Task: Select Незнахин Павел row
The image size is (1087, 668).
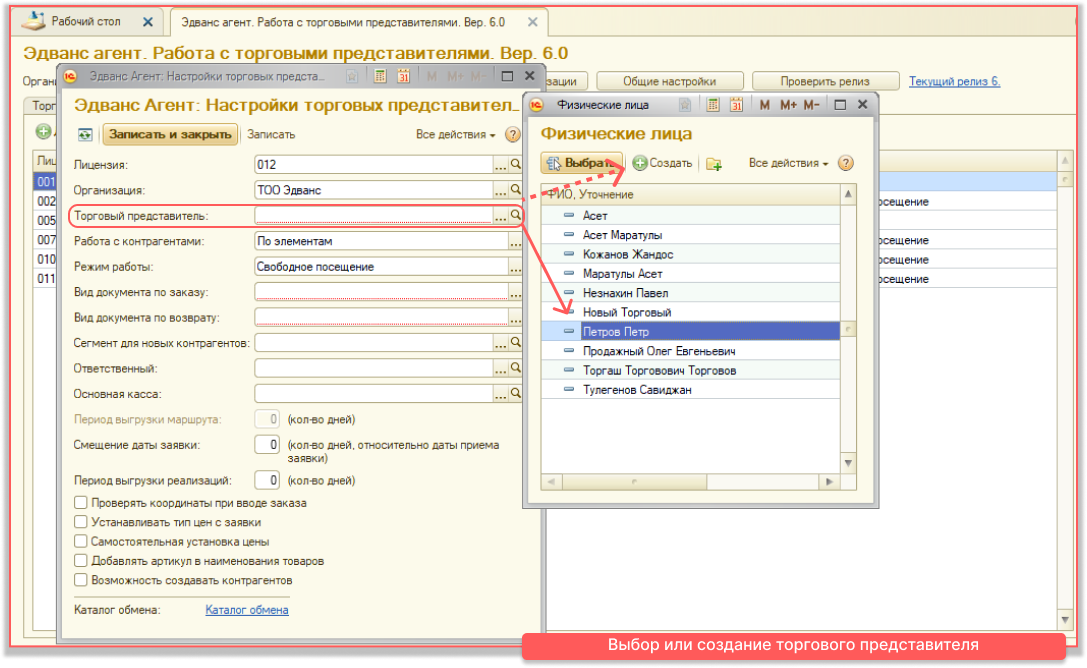Action: click(x=690, y=293)
